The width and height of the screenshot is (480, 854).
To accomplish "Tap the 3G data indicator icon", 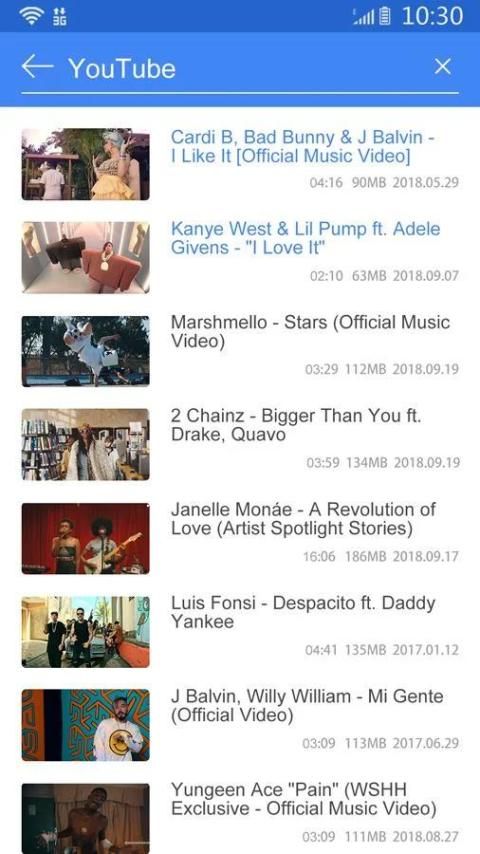I will click(x=59, y=16).
